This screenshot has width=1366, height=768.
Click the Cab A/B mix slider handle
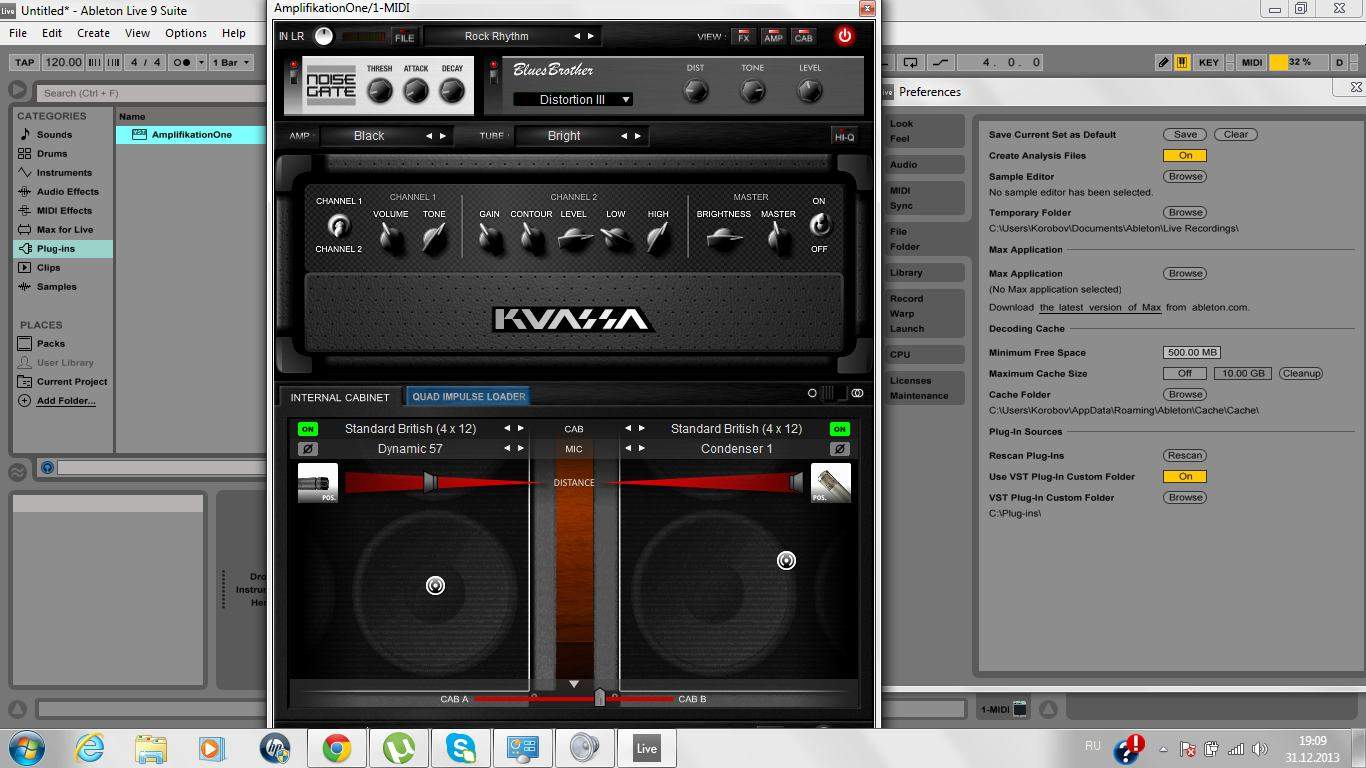(x=599, y=698)
